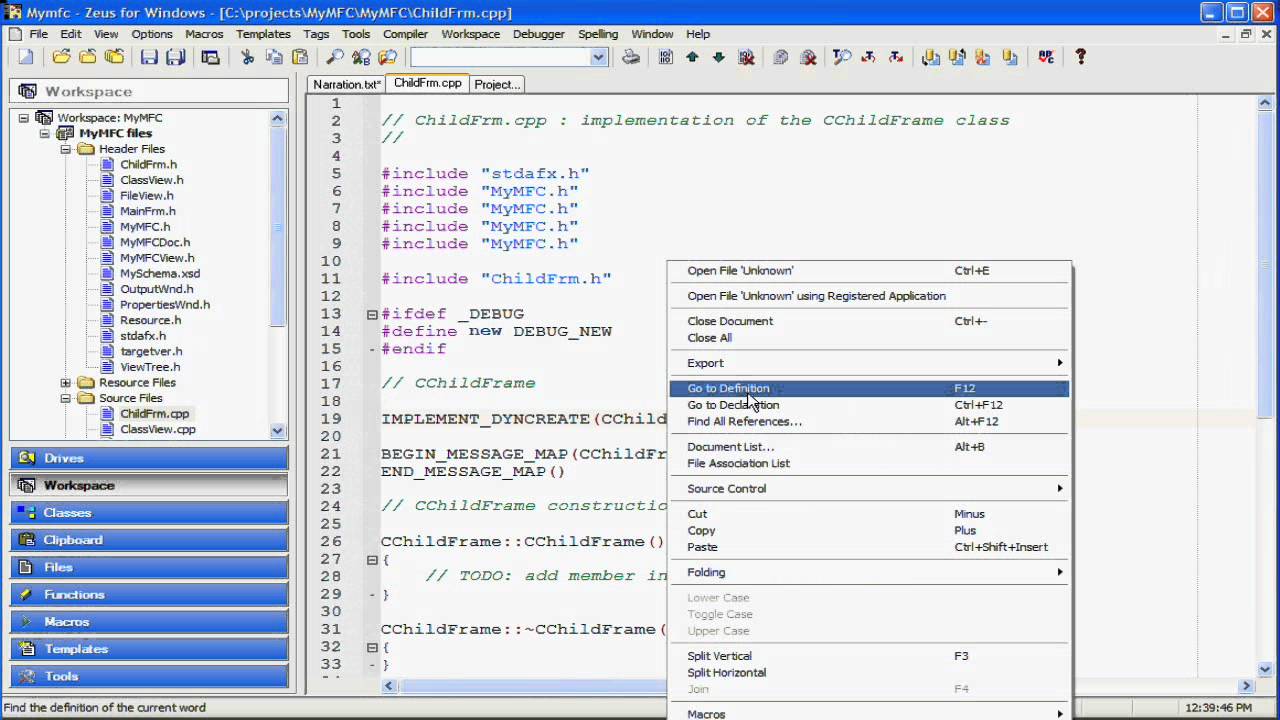Click the ABC spell check toolbar icon

(1046, 57)
